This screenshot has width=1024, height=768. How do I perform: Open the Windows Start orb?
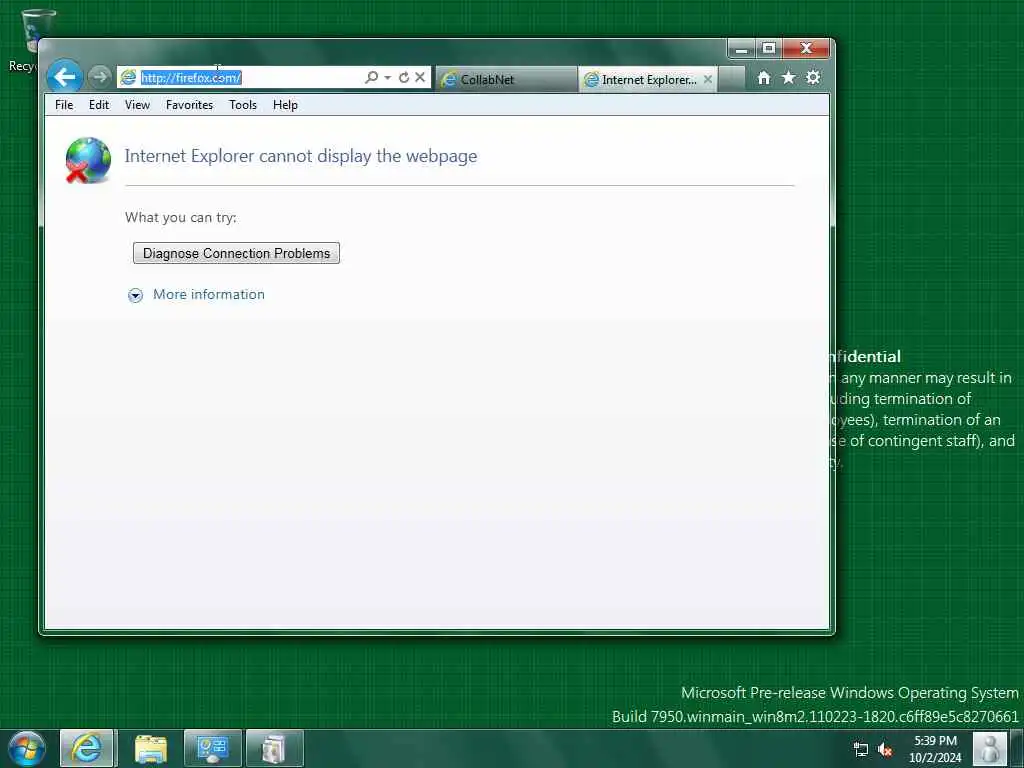(27, 748)
